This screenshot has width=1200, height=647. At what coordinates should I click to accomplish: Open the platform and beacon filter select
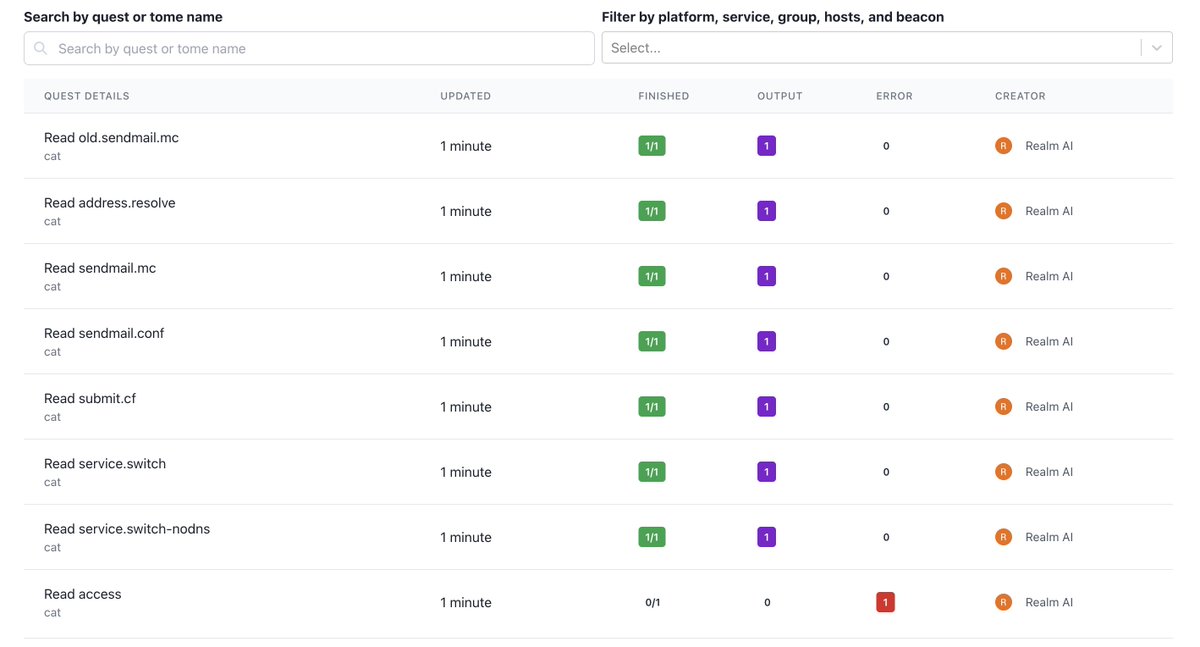(x=870, y=48)
